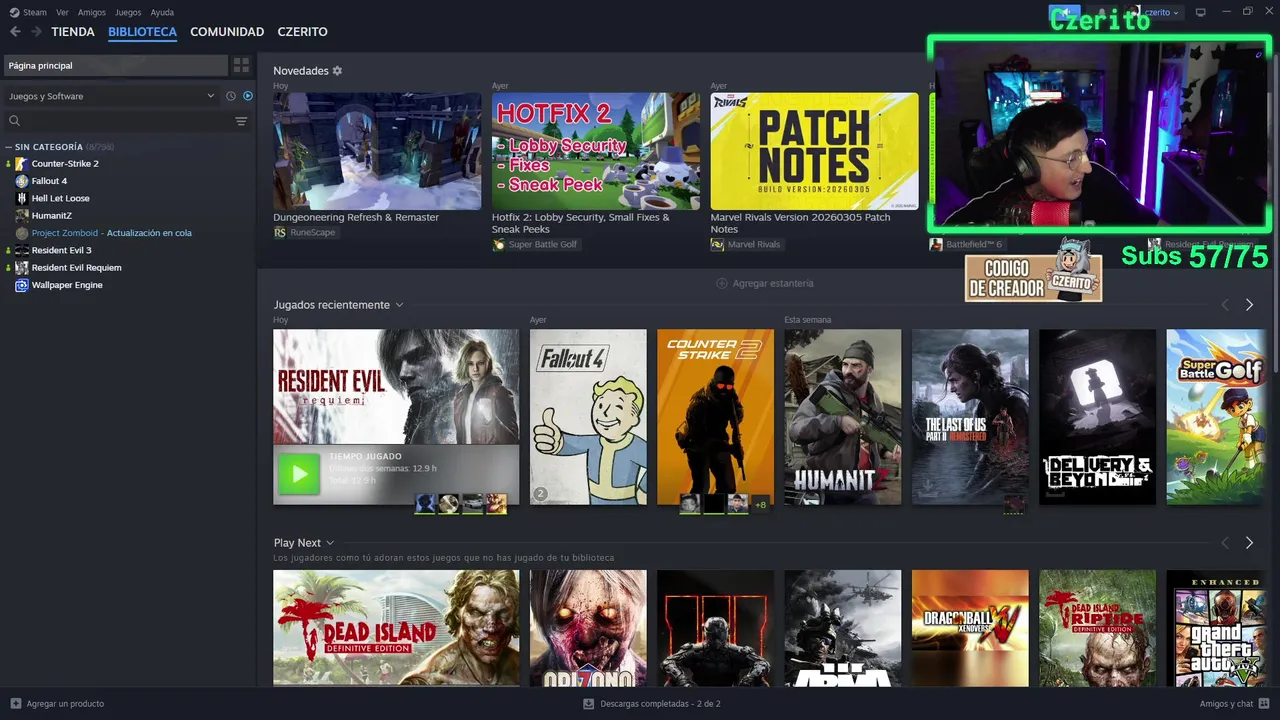The width and height of the screenshot is (1280, 720).
Task: Click the plus icon to add shelf
Action: pyautogui.click(x=722, y=283)
